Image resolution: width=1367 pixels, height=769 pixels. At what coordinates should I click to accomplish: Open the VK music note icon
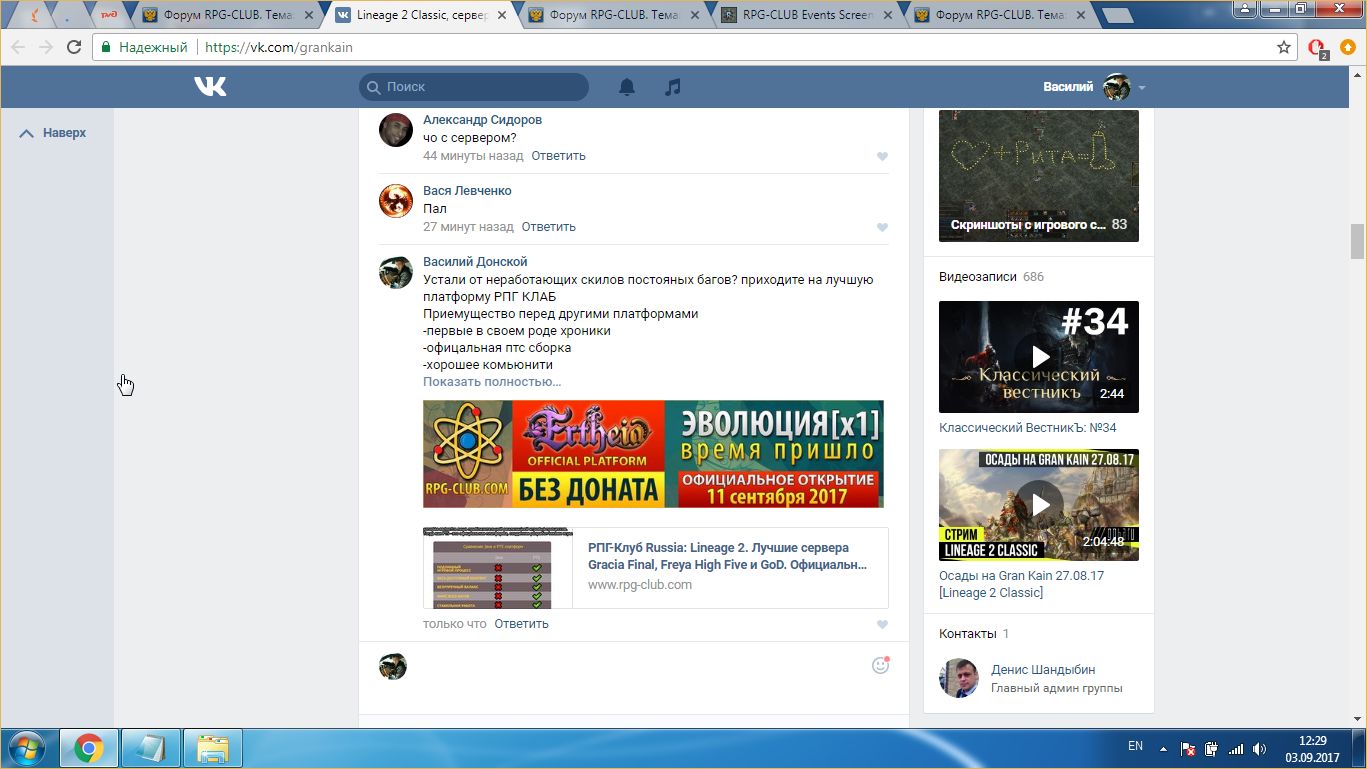[x=673, y=87]
